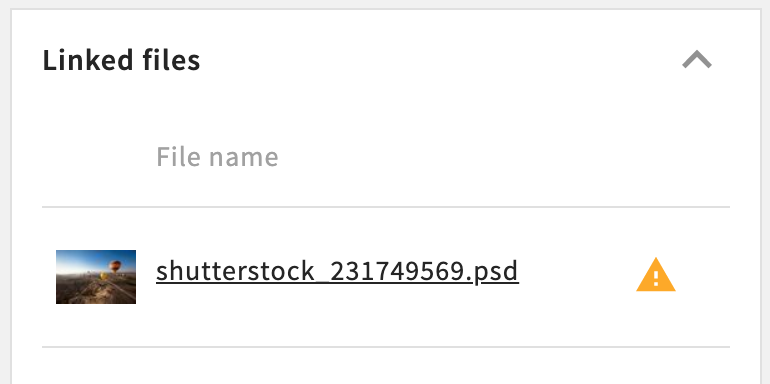
Task: Click the gray chevron next to Linked files
Action: pyautogui.click(x=697, y=60)
